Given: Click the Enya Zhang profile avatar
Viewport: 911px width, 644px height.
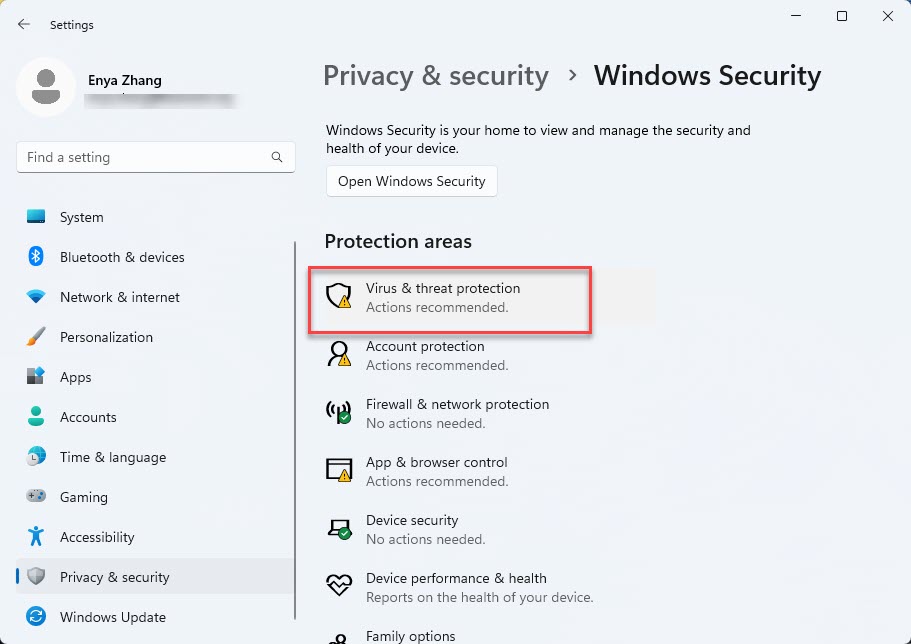Looking at the screenshot, I should tap(45, 87).
